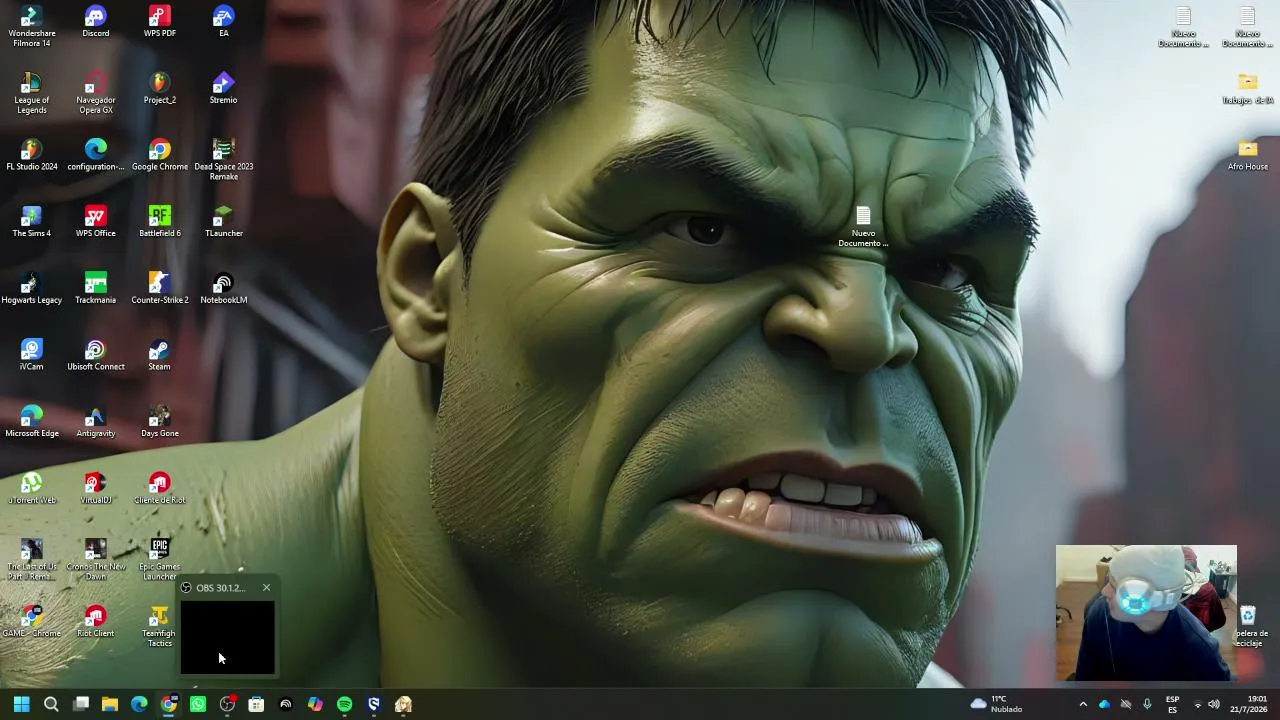The height and width of the screenshot is (720, 1280).
Task: Select the League of Legends shortcut
Action: (x=31, y=94)
